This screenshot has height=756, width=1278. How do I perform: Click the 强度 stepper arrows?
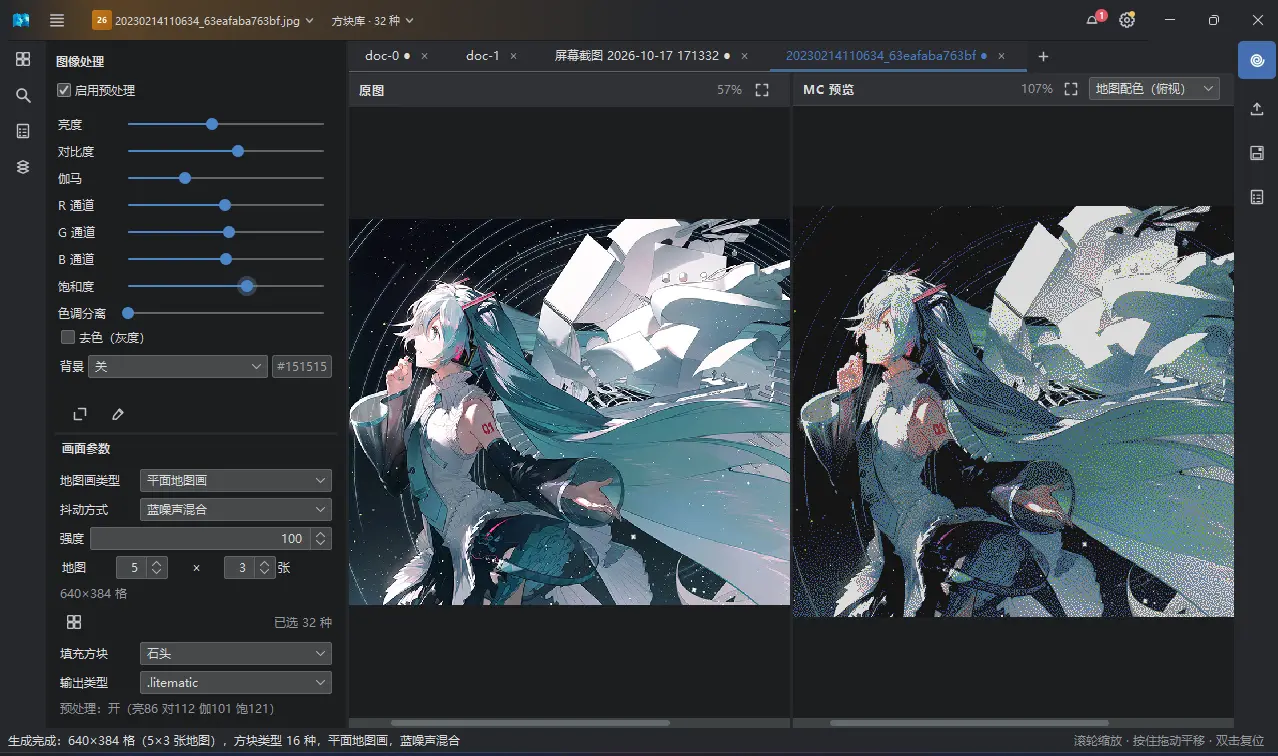[x=320, y=538]
